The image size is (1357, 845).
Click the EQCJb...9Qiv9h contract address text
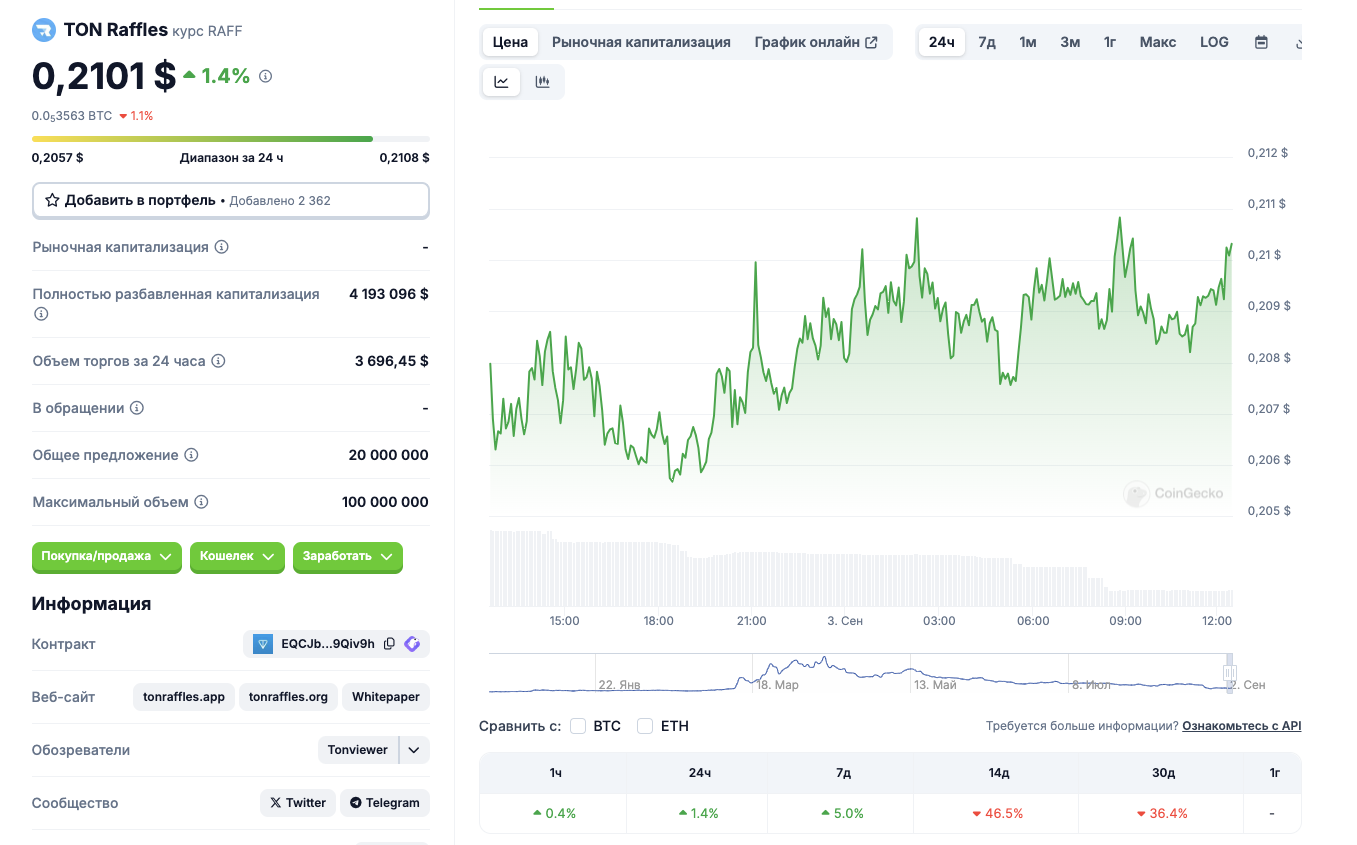[328, 644]
